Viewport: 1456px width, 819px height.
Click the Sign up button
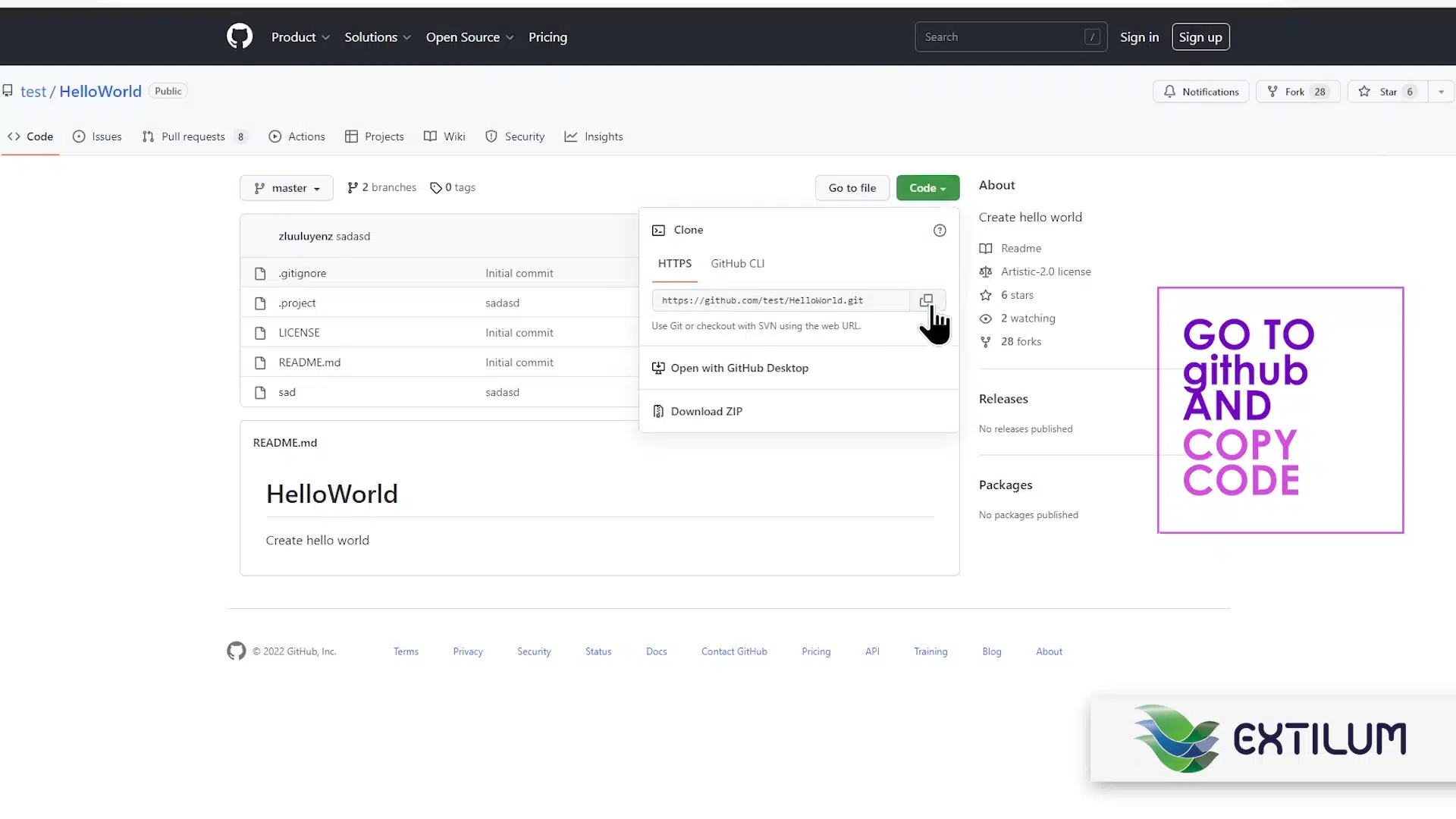coord(1200,37)
